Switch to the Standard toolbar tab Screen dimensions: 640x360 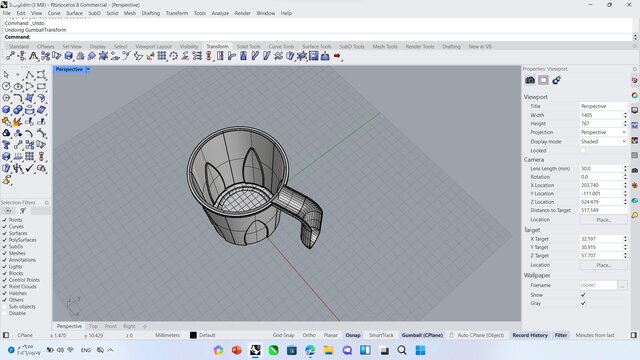(19, 47)
